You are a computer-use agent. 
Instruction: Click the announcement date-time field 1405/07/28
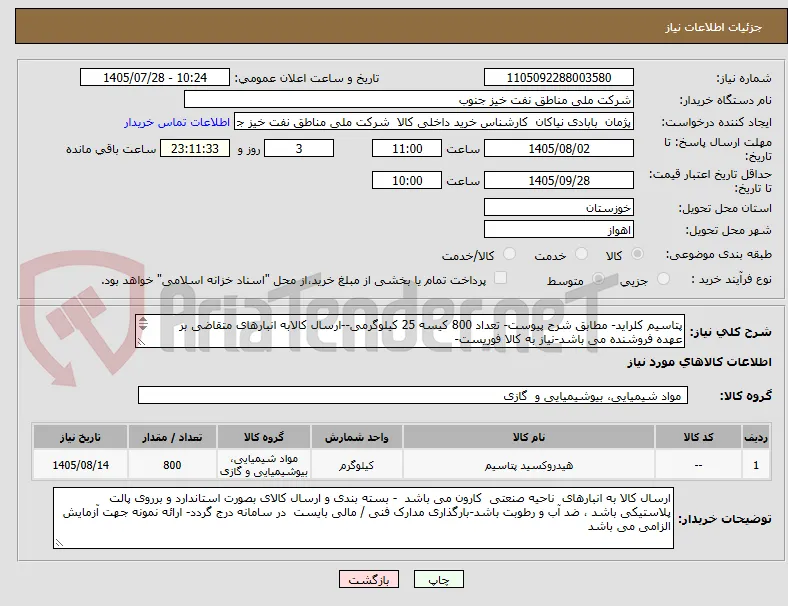155,78
